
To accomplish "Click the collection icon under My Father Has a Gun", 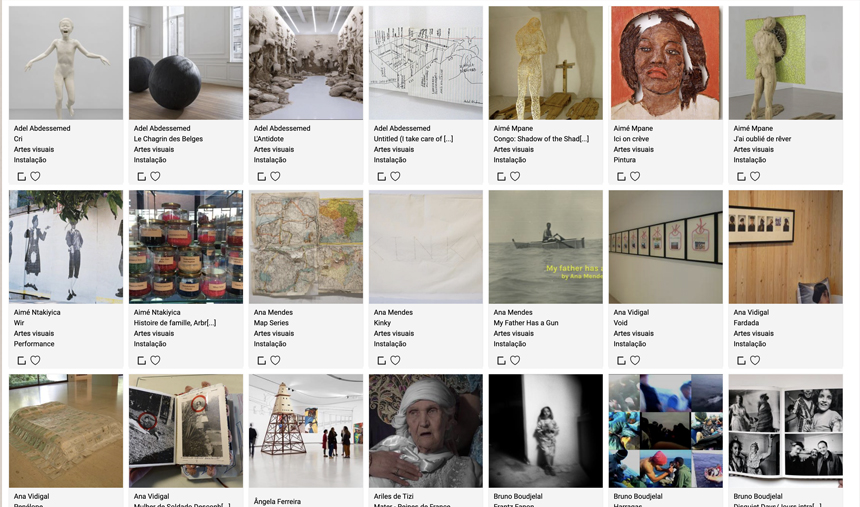I will (x=501, y=360).
